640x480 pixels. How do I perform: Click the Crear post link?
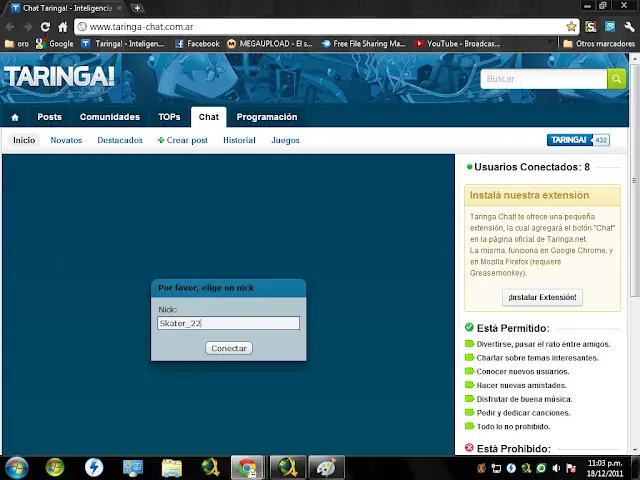click(183, 140)
